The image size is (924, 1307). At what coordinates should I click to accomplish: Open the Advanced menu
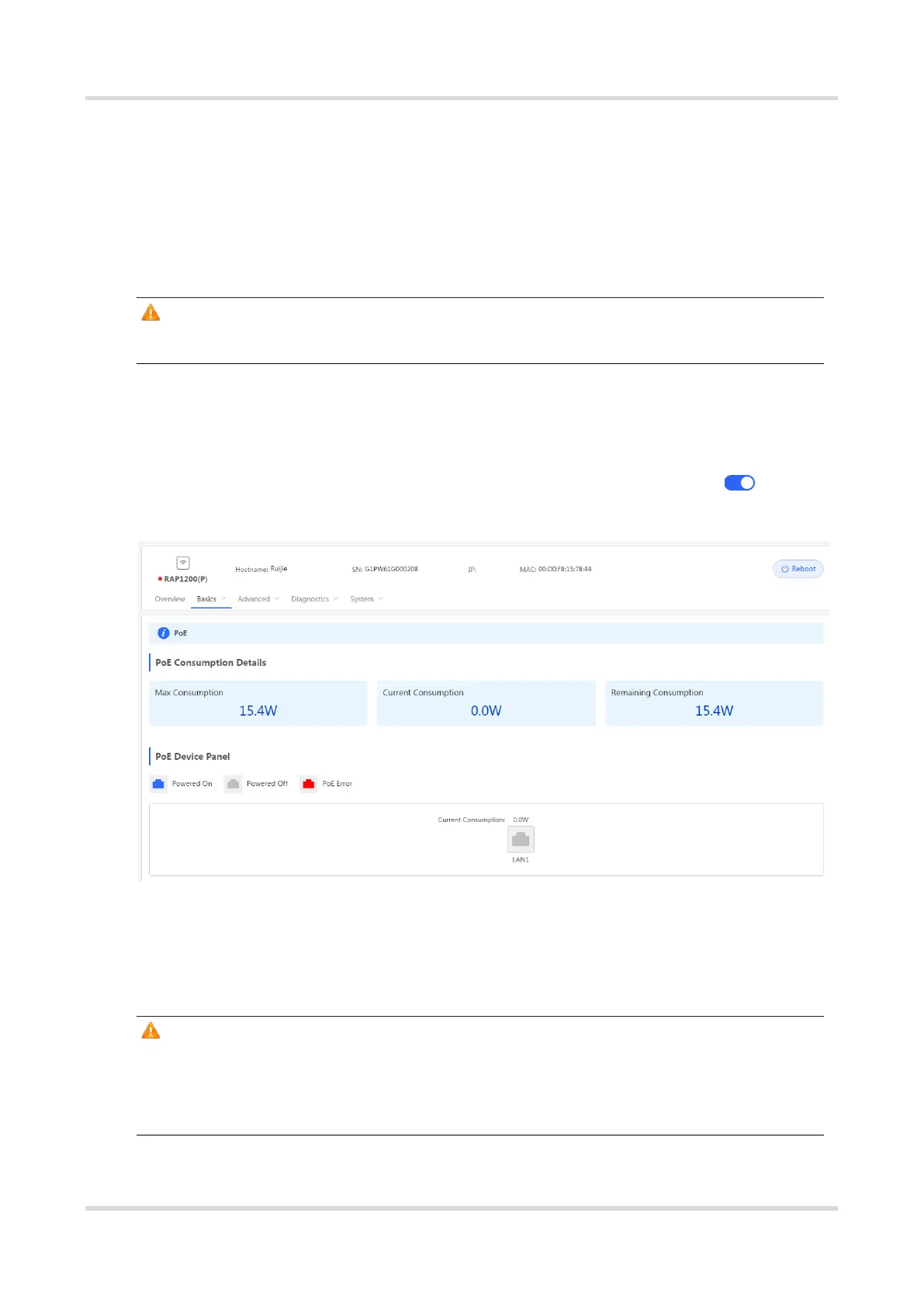click(254, 599)
